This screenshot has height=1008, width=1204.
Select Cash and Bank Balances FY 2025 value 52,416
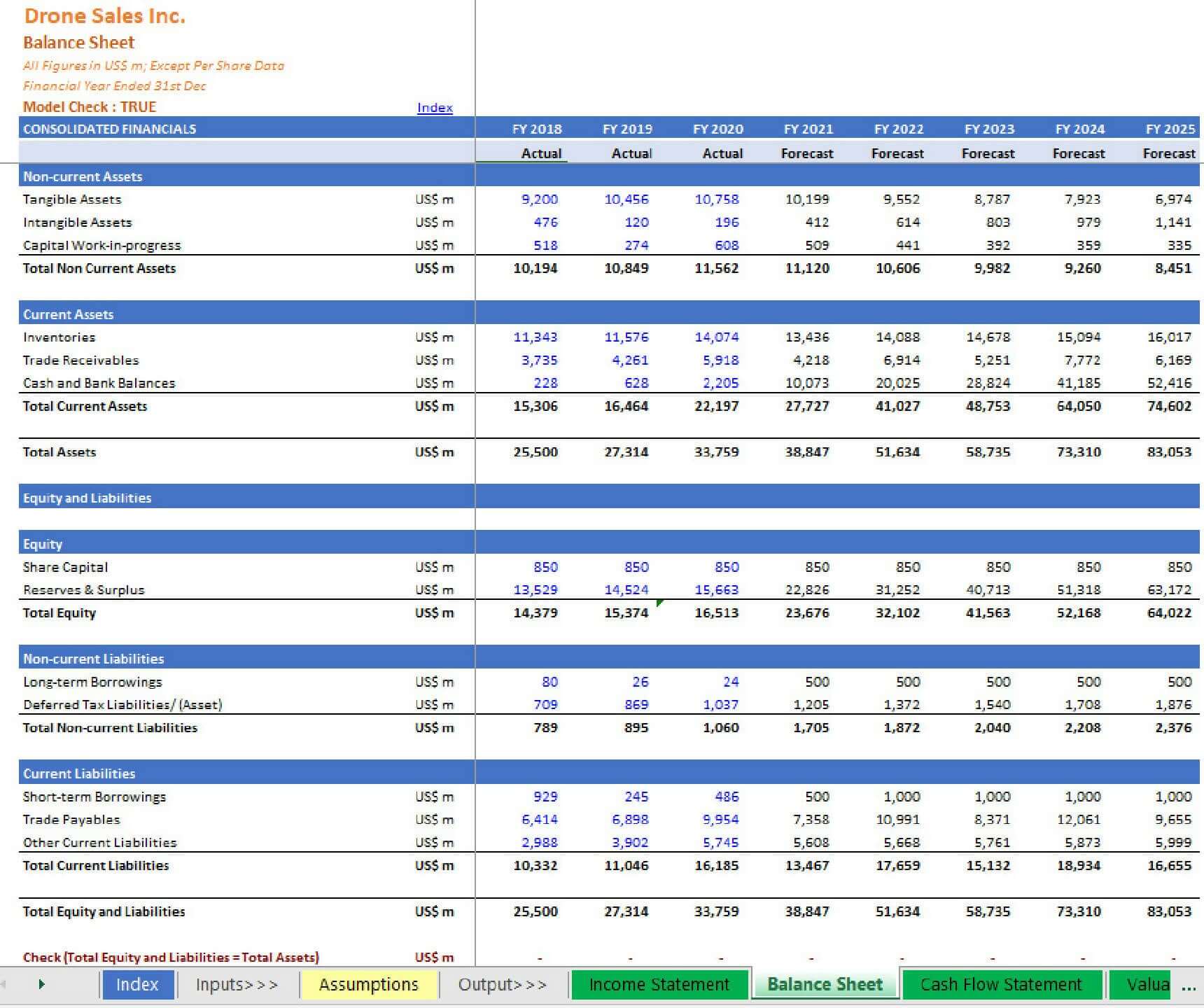(x=1170, y=384)
